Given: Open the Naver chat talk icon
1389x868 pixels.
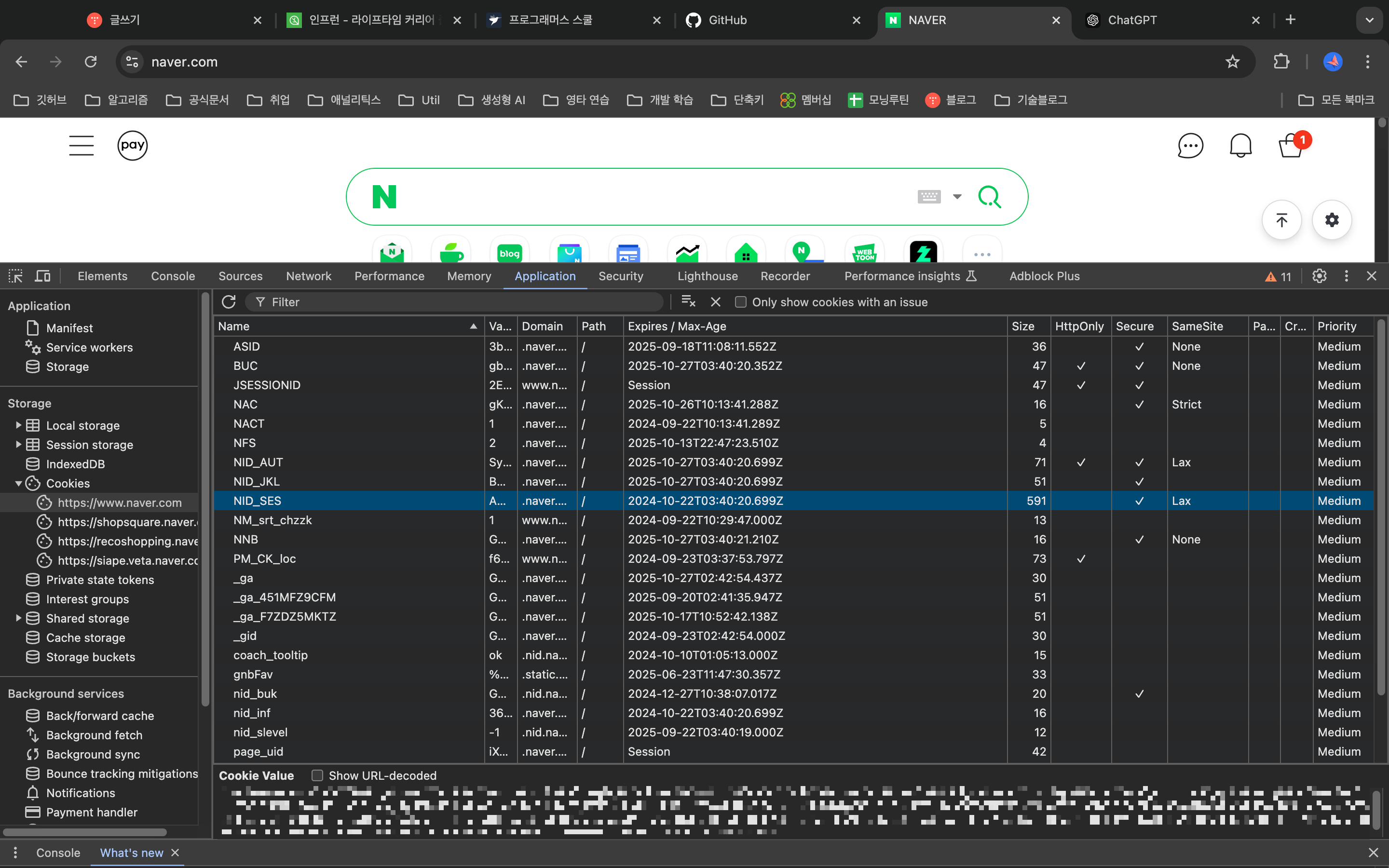Looking at the screenshot, I should click(1190, 146).
